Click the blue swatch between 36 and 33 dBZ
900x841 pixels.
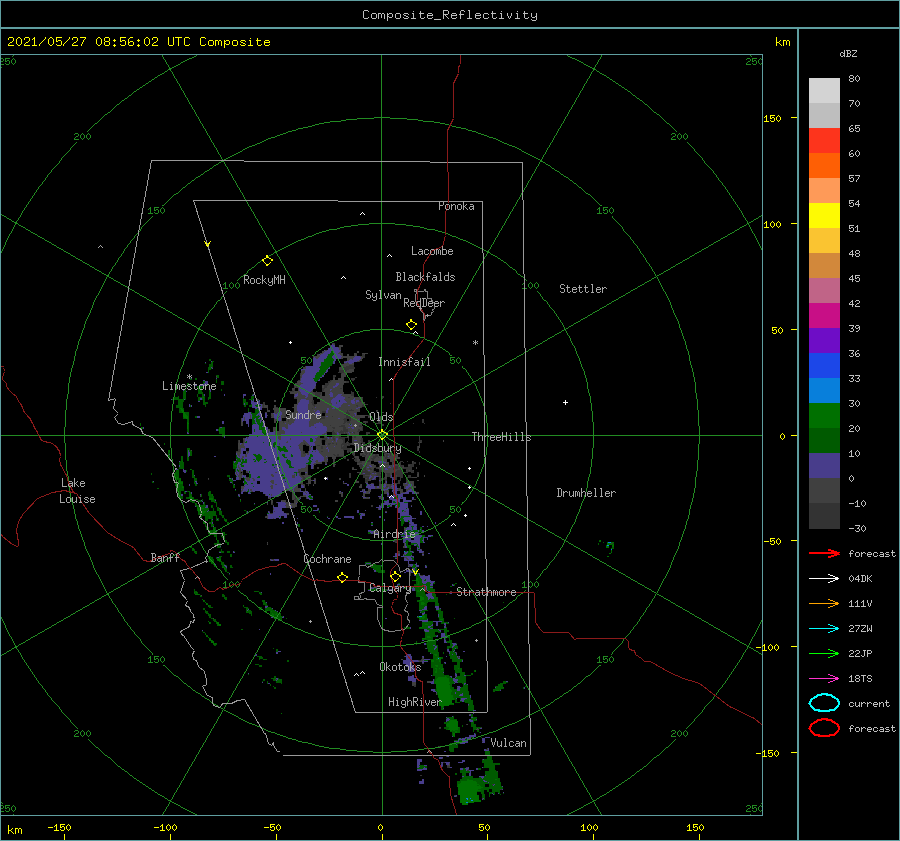[824, 365]
